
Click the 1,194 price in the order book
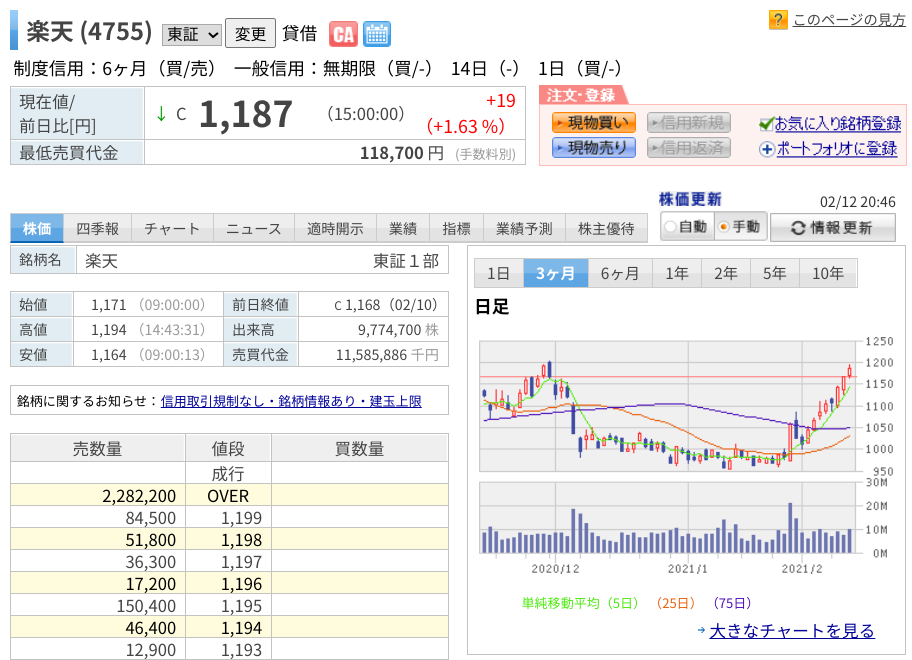[x=241, y=628]
